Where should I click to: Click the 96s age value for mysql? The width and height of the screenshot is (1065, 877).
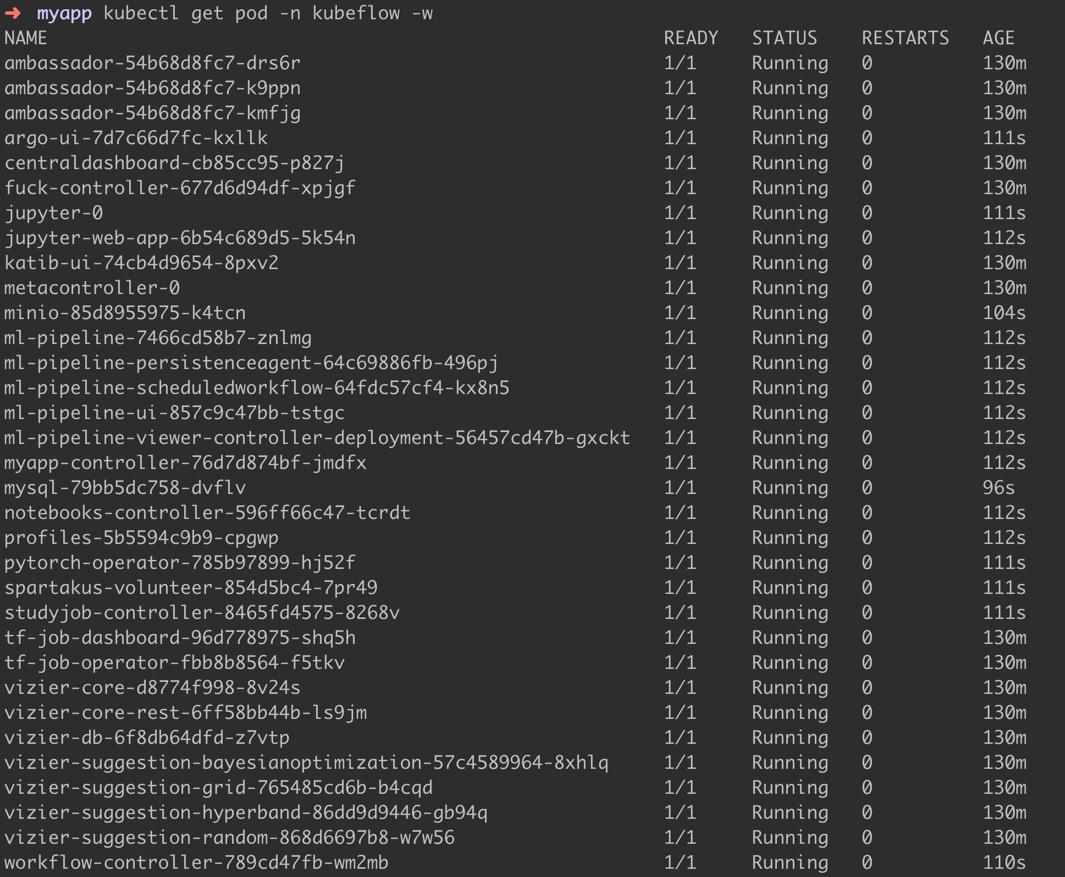(999, 488)
